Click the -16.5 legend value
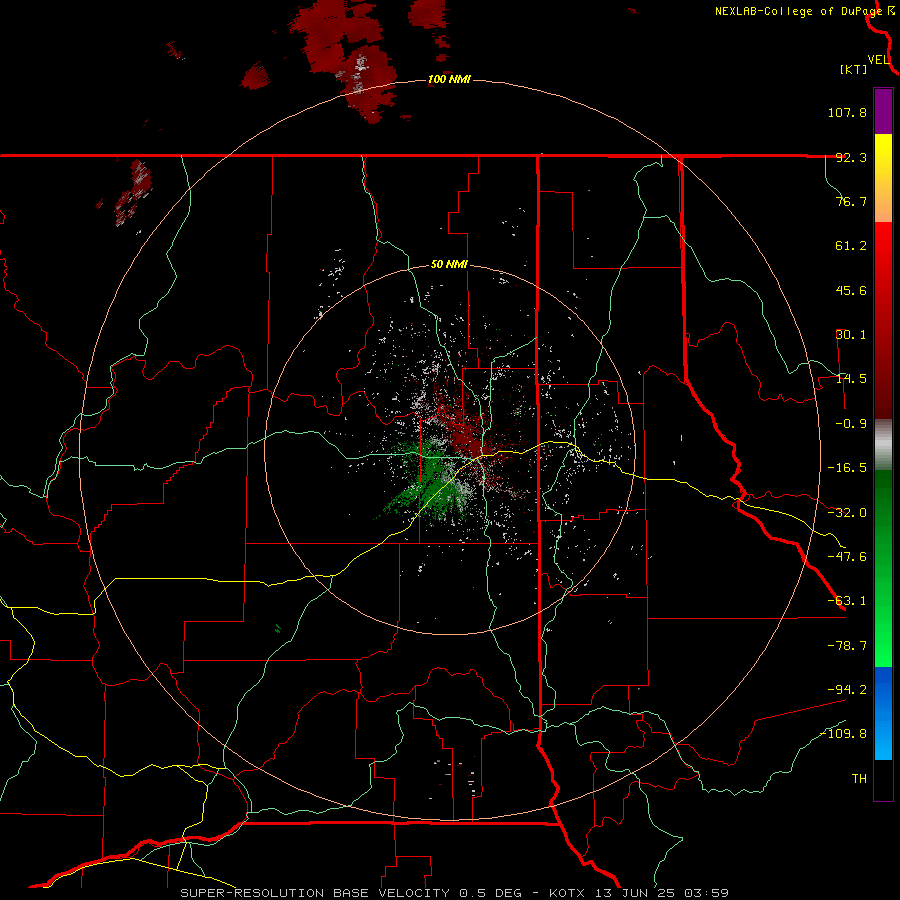This screenshot has width=900, height=900. coord(847,468)
